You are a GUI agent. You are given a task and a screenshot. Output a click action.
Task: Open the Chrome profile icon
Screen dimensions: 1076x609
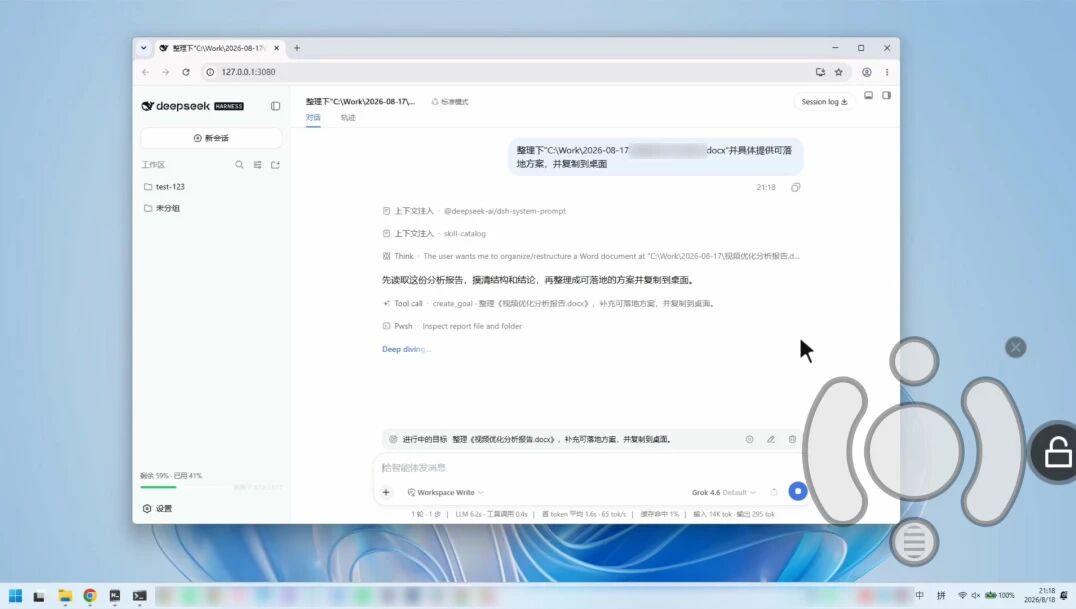point(867,72)
